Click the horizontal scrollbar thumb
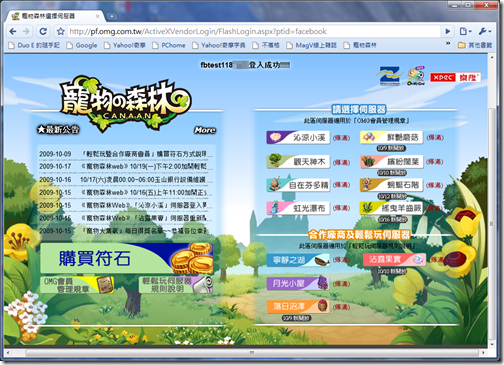504x365 pixels. point(252,353)
